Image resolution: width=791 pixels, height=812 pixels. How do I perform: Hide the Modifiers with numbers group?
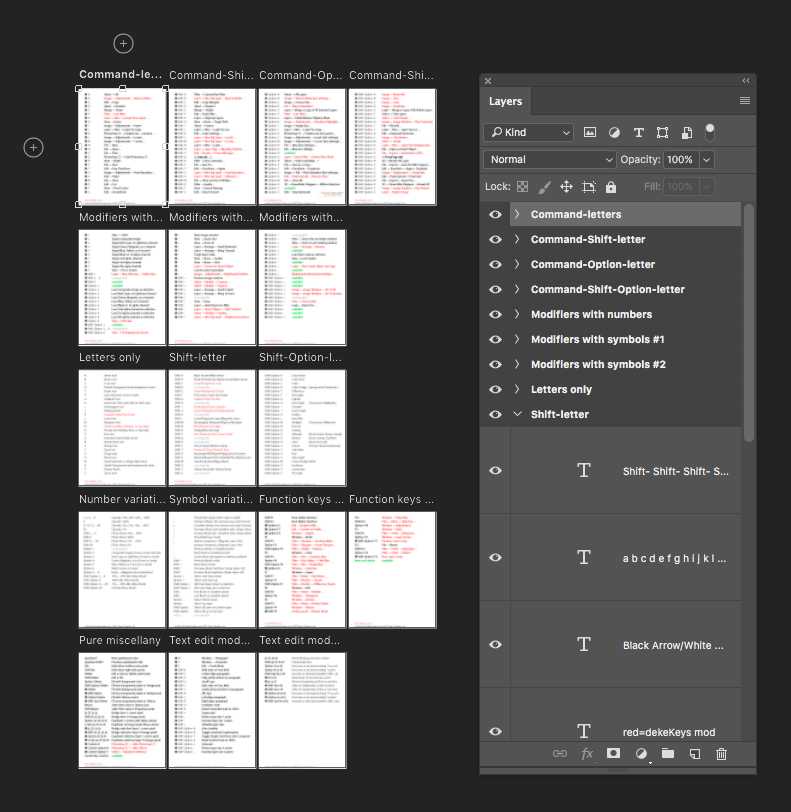[495, 314]
